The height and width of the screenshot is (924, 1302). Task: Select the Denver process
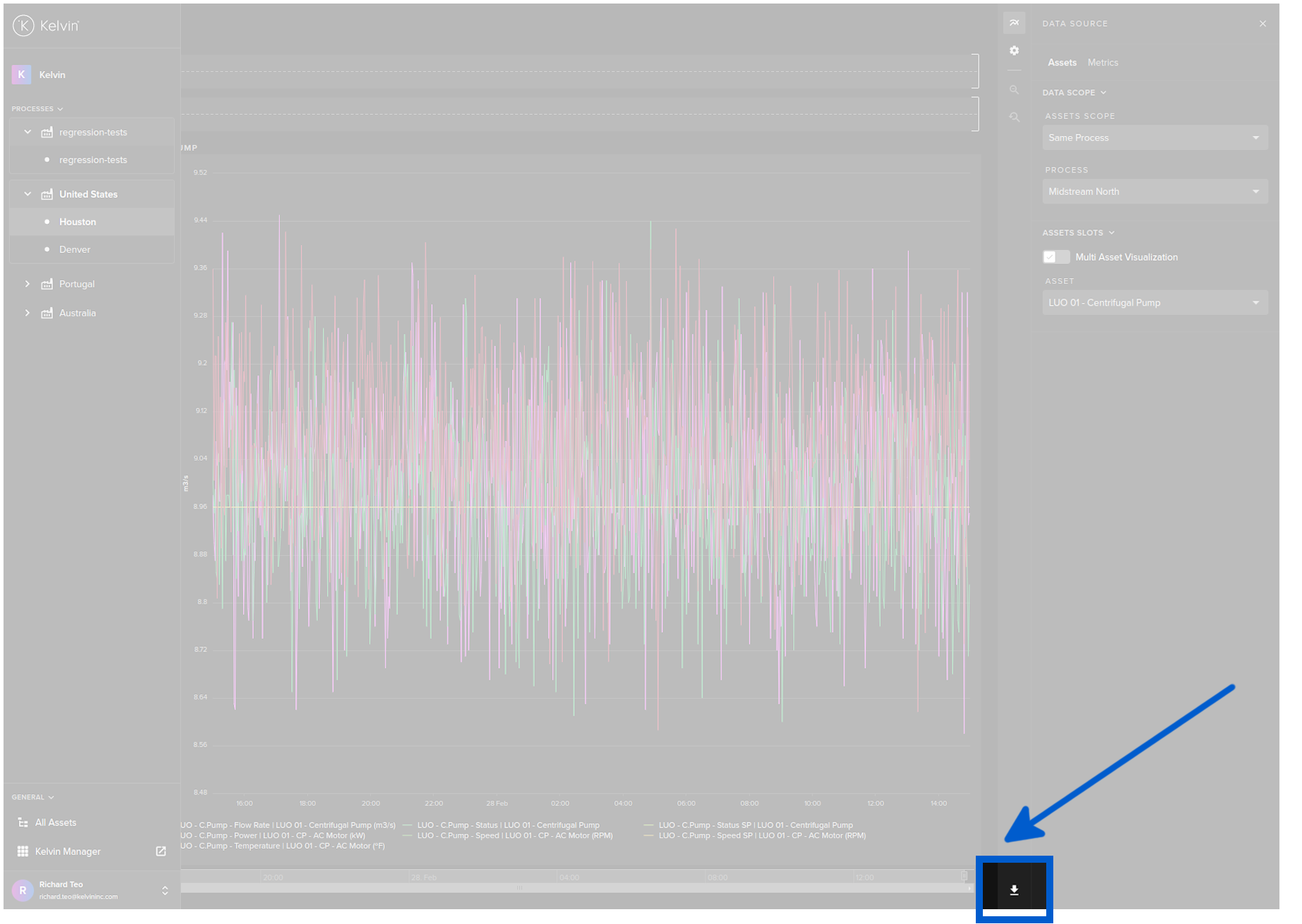tap(75, 249)
